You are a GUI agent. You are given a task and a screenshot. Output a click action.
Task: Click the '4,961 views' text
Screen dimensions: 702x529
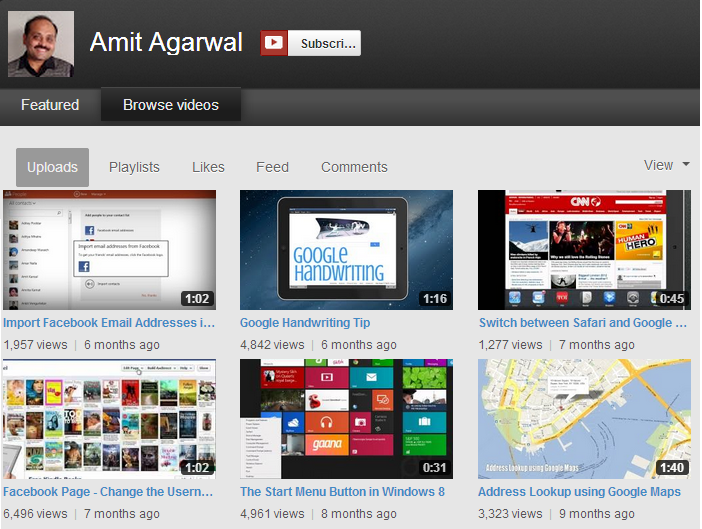pyautogui.click(x=272, y=513)
